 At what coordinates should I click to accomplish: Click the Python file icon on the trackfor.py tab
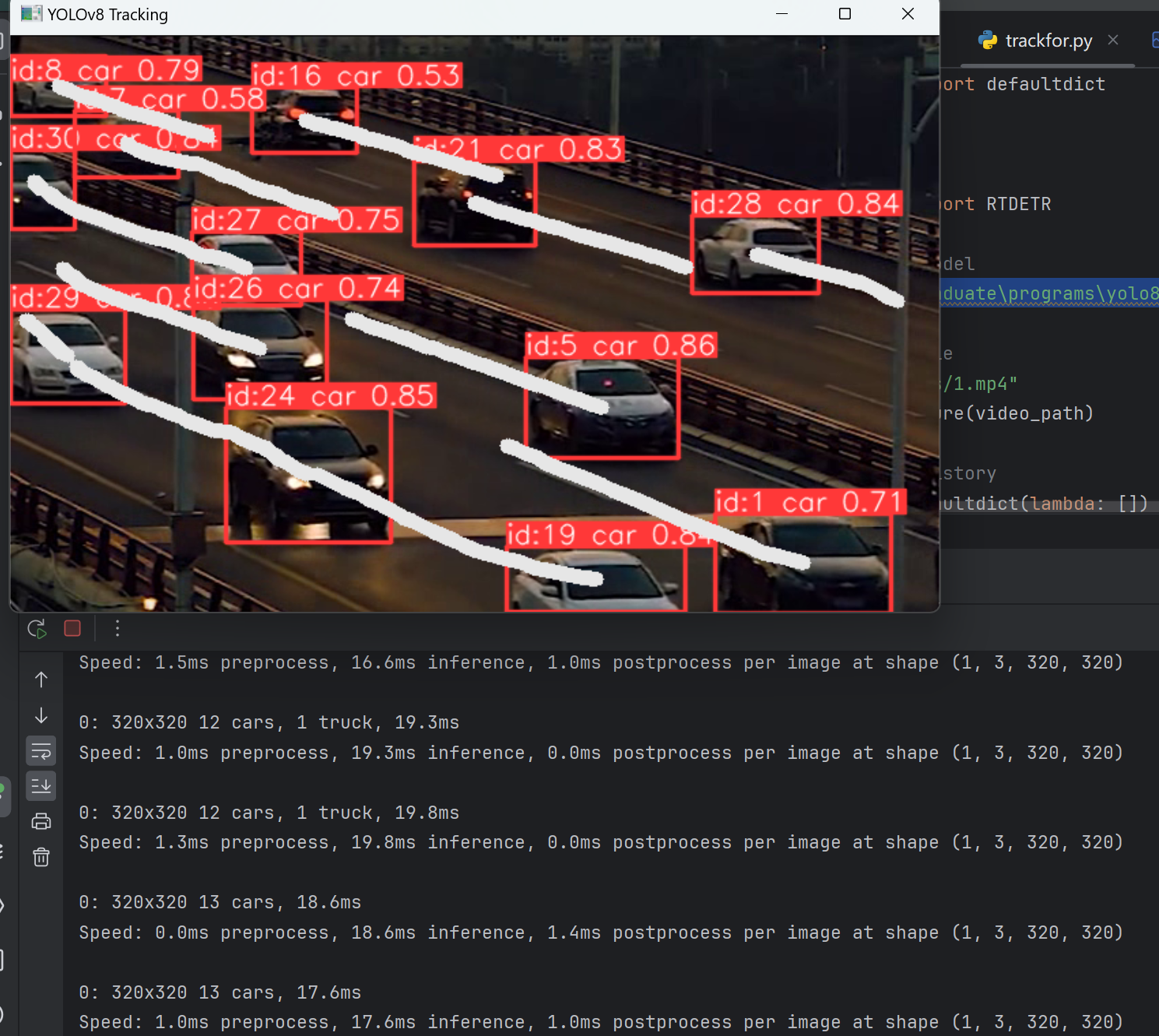point(988,40)
